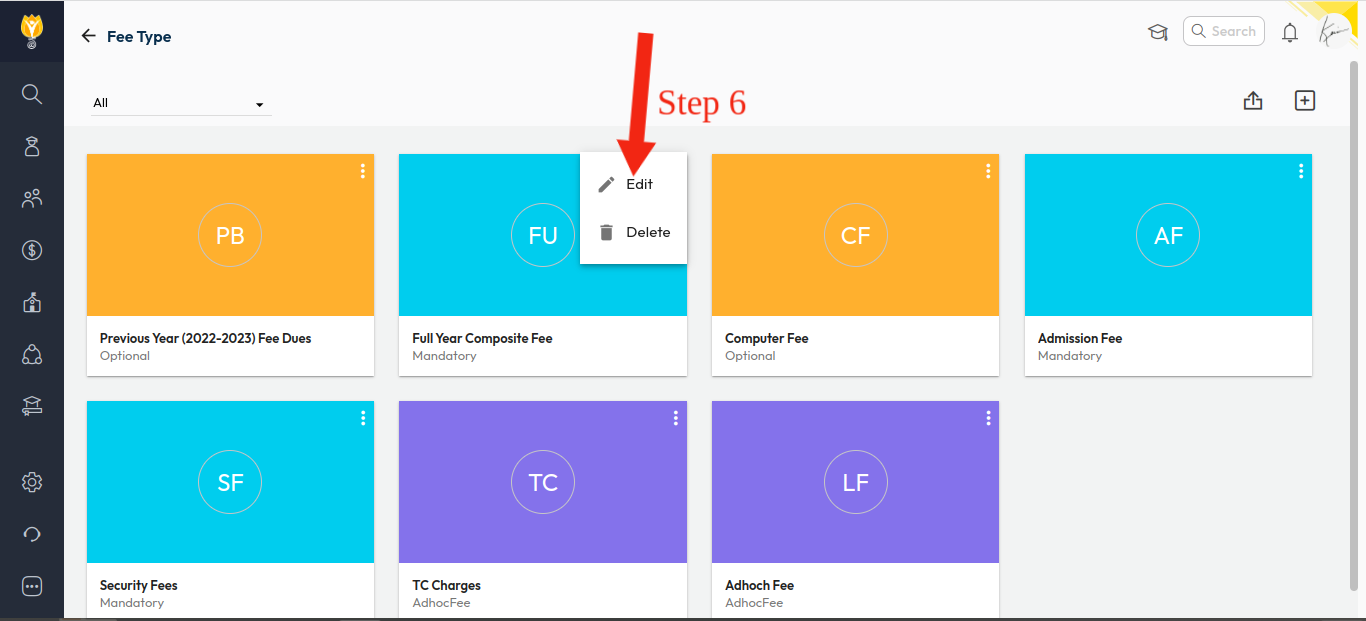Open the dollar fee icon in sidebar
The width and height of the screenshot is (1366, 621).
click(32, 250)
